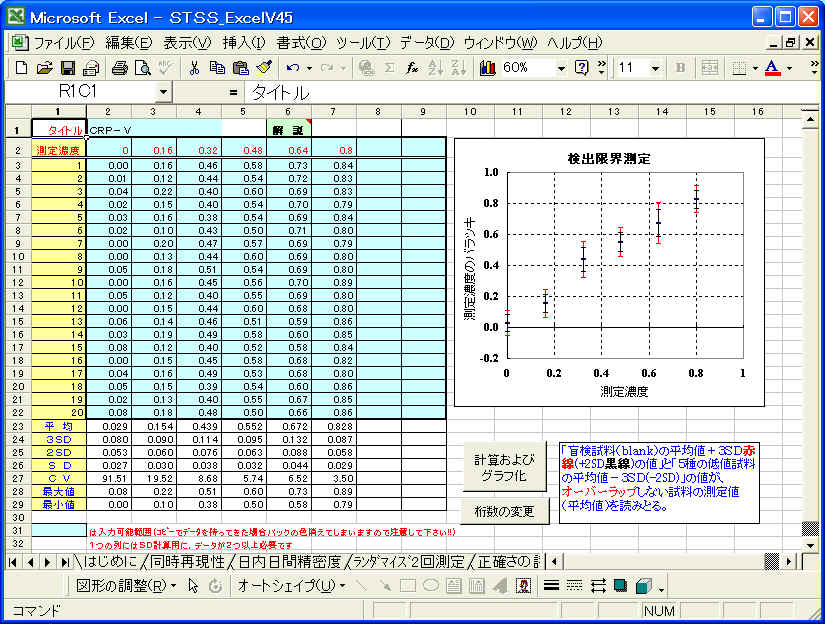
Task: Open the オートシェイプ AutoShapes menu
Action: coord(291,586)
